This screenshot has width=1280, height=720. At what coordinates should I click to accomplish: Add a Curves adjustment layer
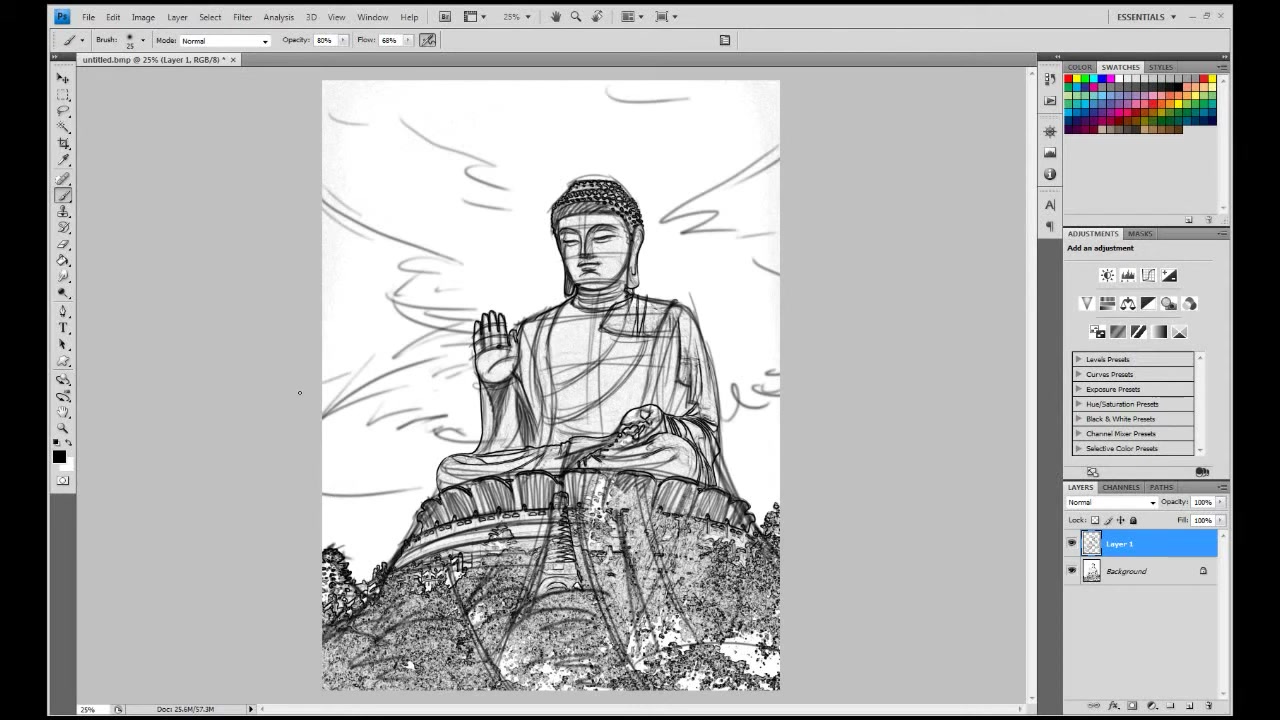click(x=1148, y=275)
